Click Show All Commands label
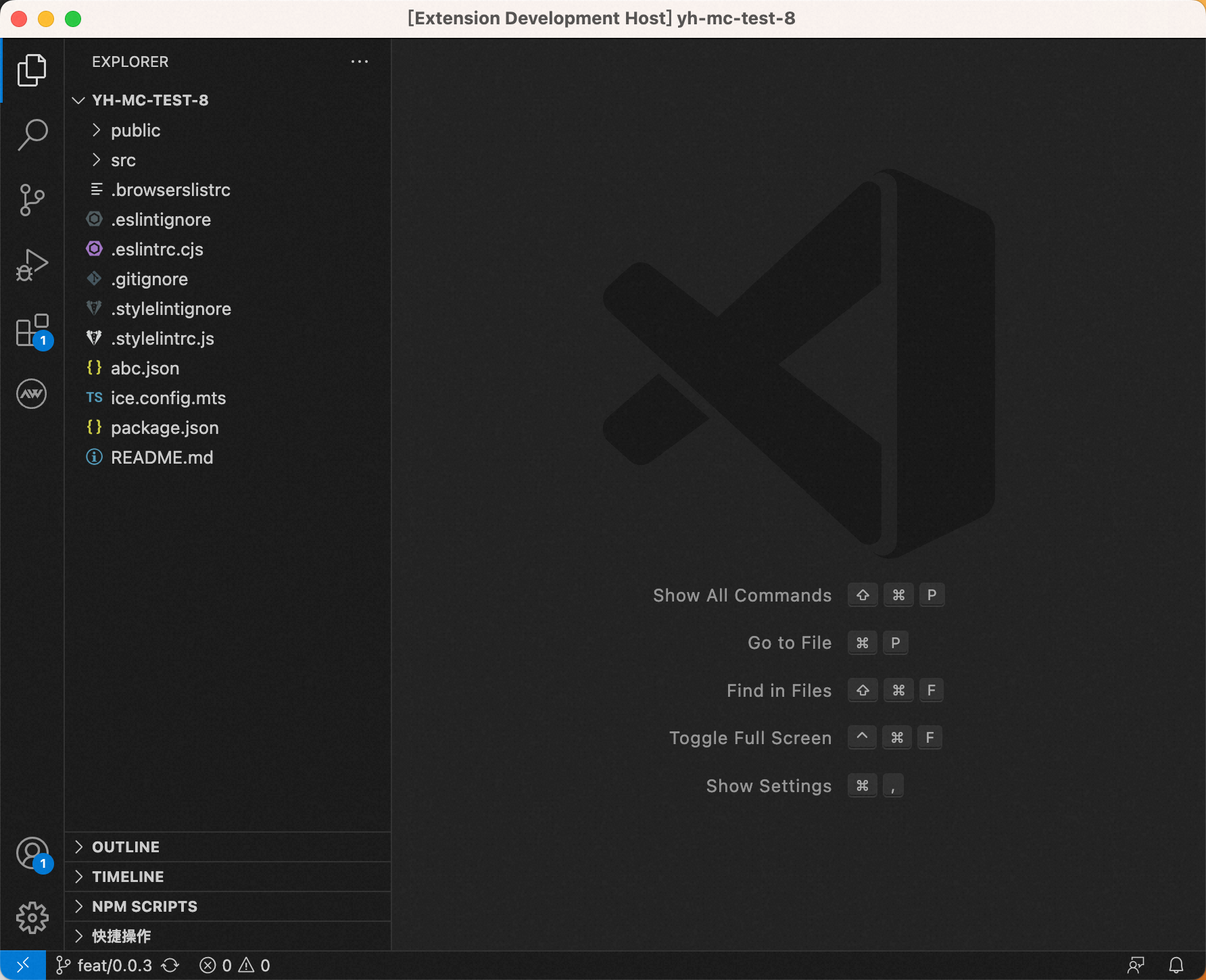 [x=742, y=595]
